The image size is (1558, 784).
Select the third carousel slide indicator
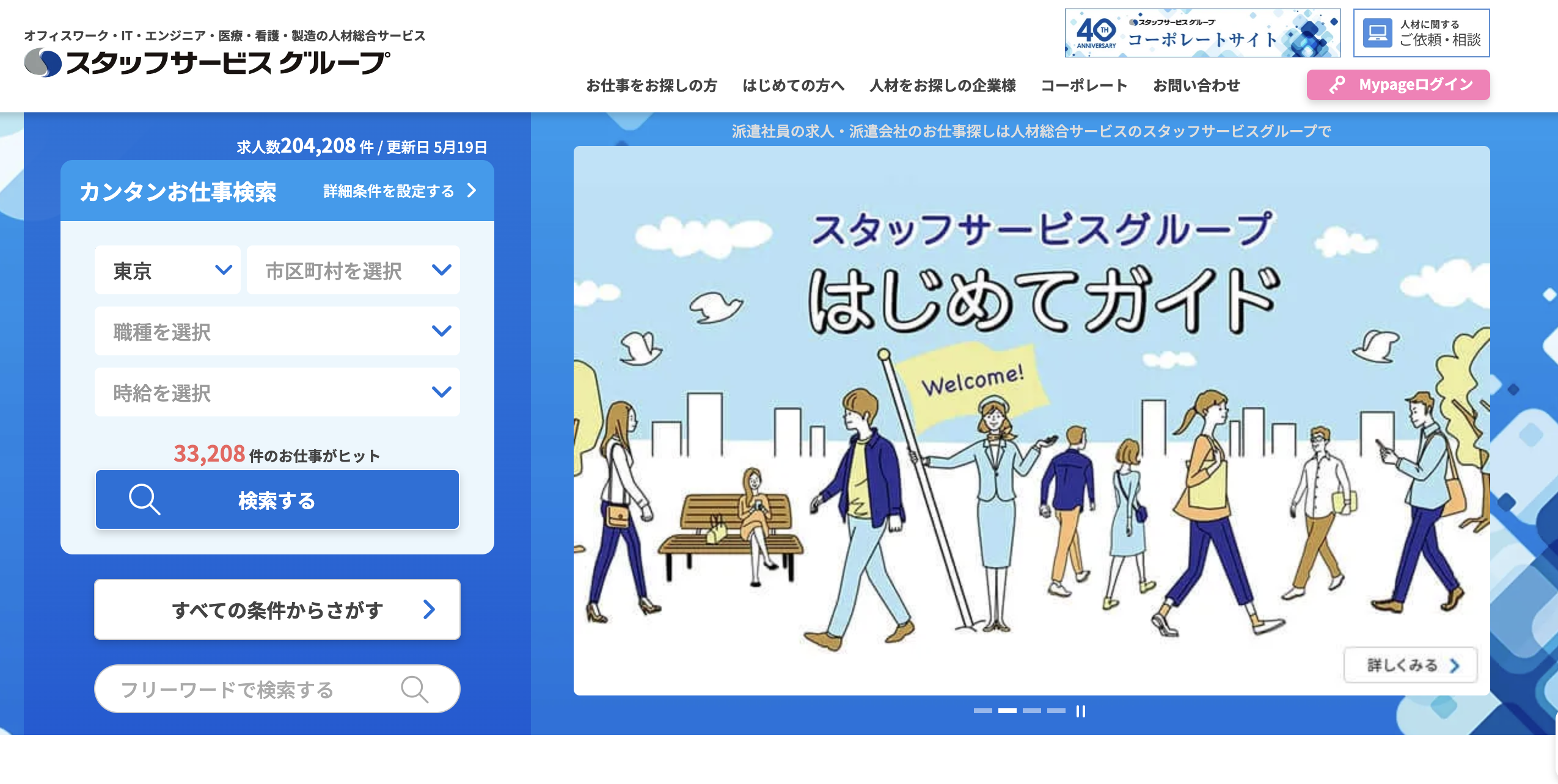click(1031, 711)
